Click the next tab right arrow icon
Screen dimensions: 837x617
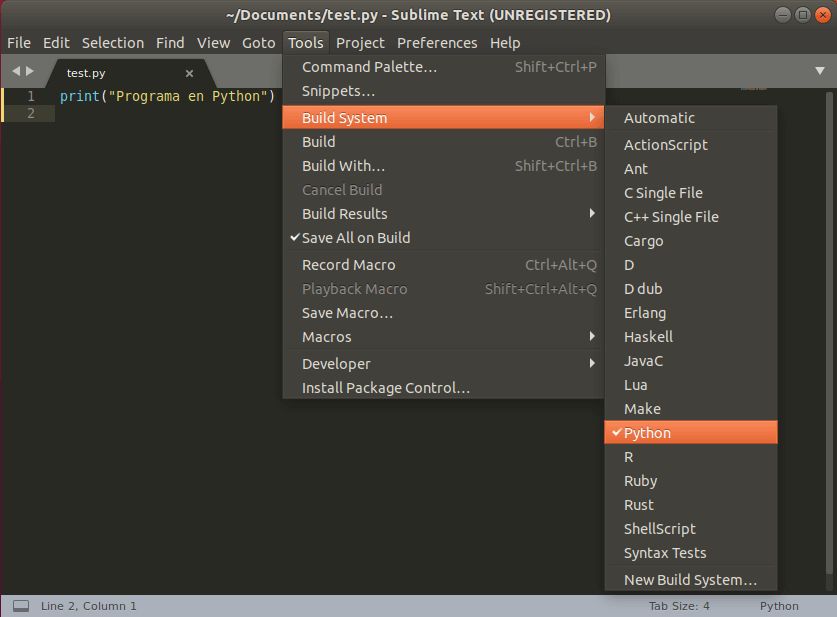pos(30,71)
